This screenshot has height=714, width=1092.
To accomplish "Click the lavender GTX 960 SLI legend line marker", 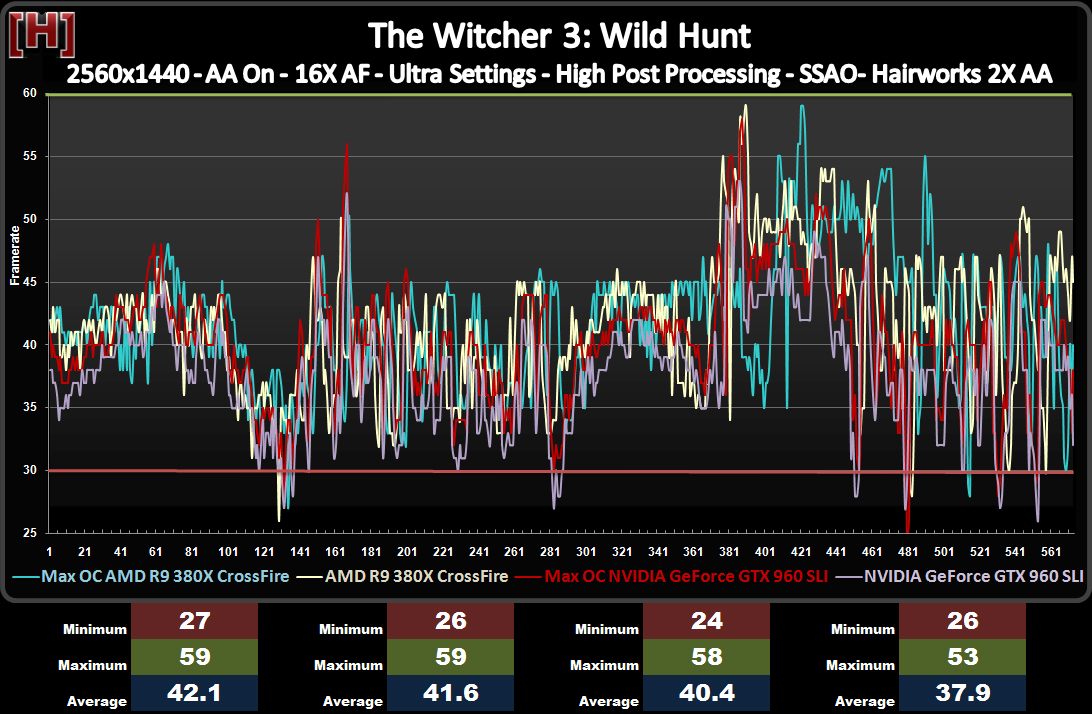I will 848,577.
